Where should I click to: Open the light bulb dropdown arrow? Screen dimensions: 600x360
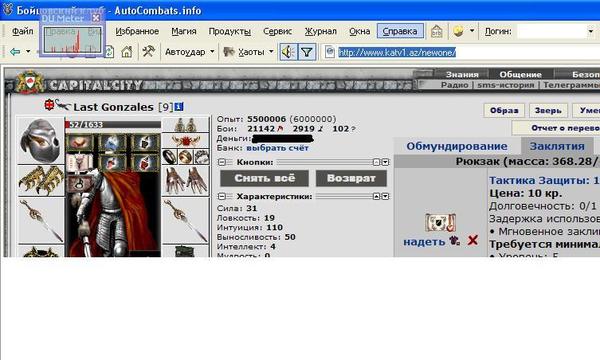click(x=472, y=31)
